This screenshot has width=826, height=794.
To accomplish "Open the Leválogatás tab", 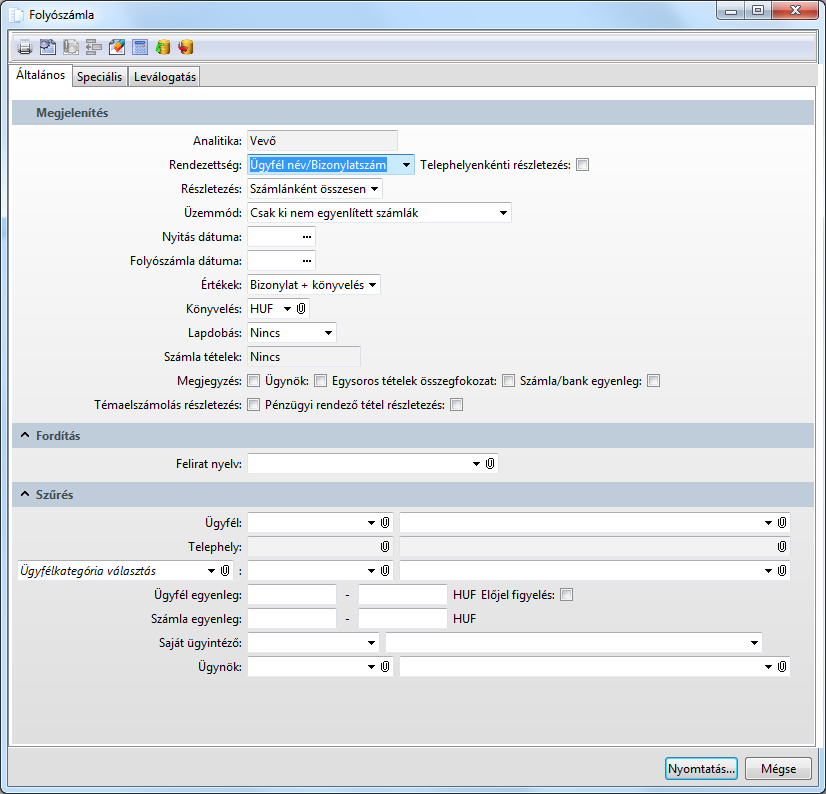I will click(x=165, y=76).
